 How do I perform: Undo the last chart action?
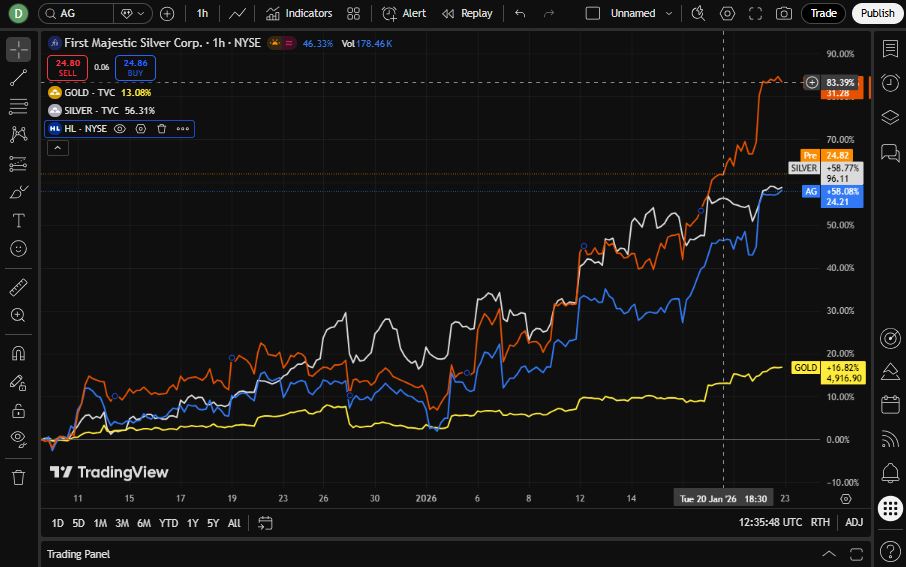[x=520, y=13]
